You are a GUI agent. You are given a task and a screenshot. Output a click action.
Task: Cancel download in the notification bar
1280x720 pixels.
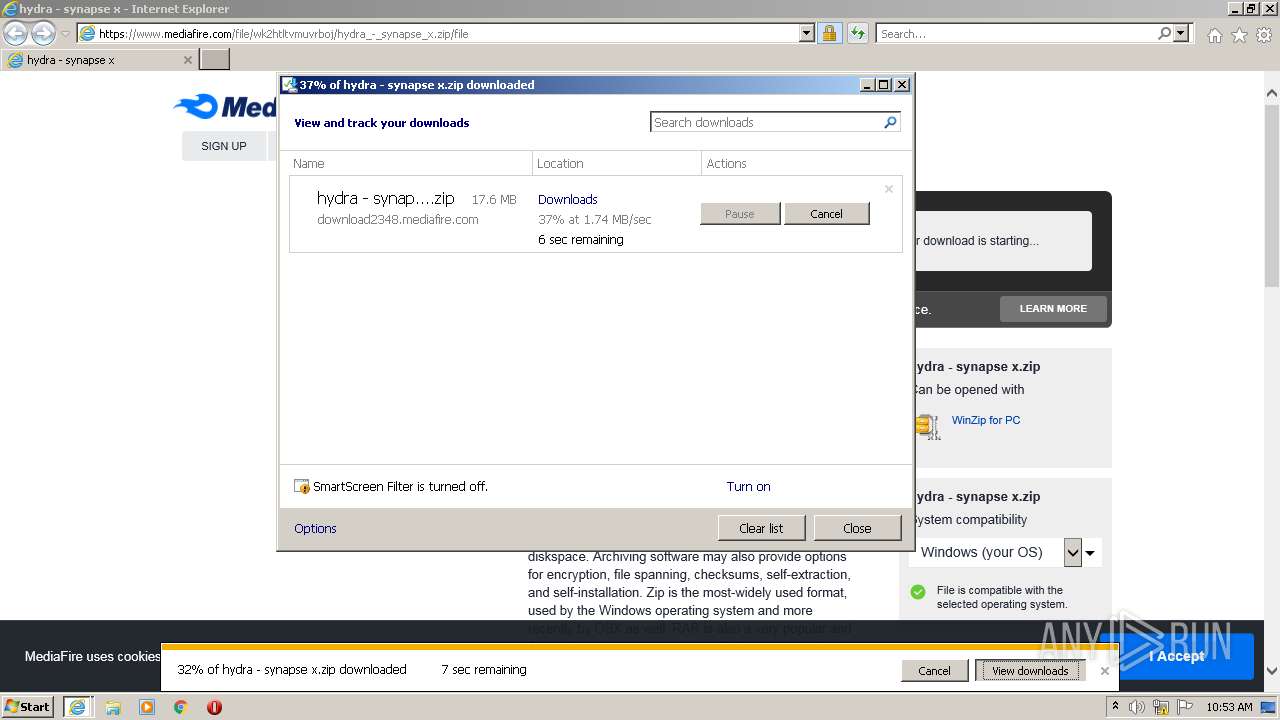tap(934, 670)
